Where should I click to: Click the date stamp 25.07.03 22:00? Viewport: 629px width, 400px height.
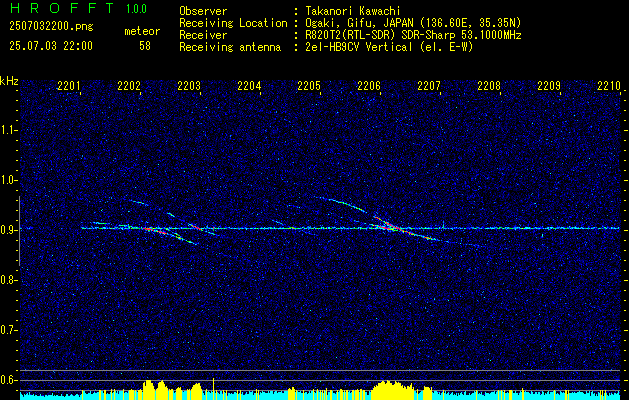pyautogui.click(x=51, y=46)
